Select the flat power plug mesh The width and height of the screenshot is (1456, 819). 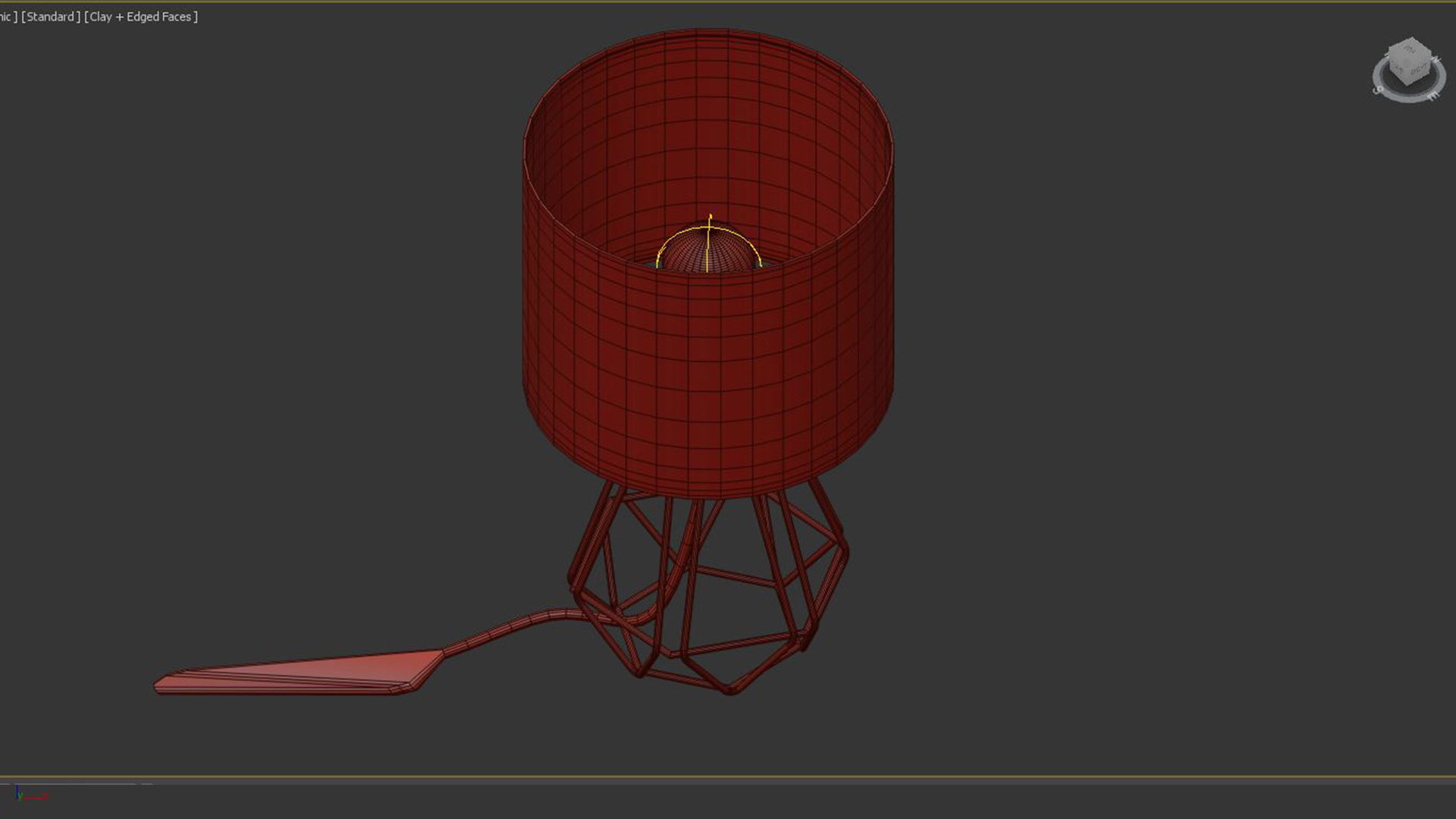coord(299,673)
